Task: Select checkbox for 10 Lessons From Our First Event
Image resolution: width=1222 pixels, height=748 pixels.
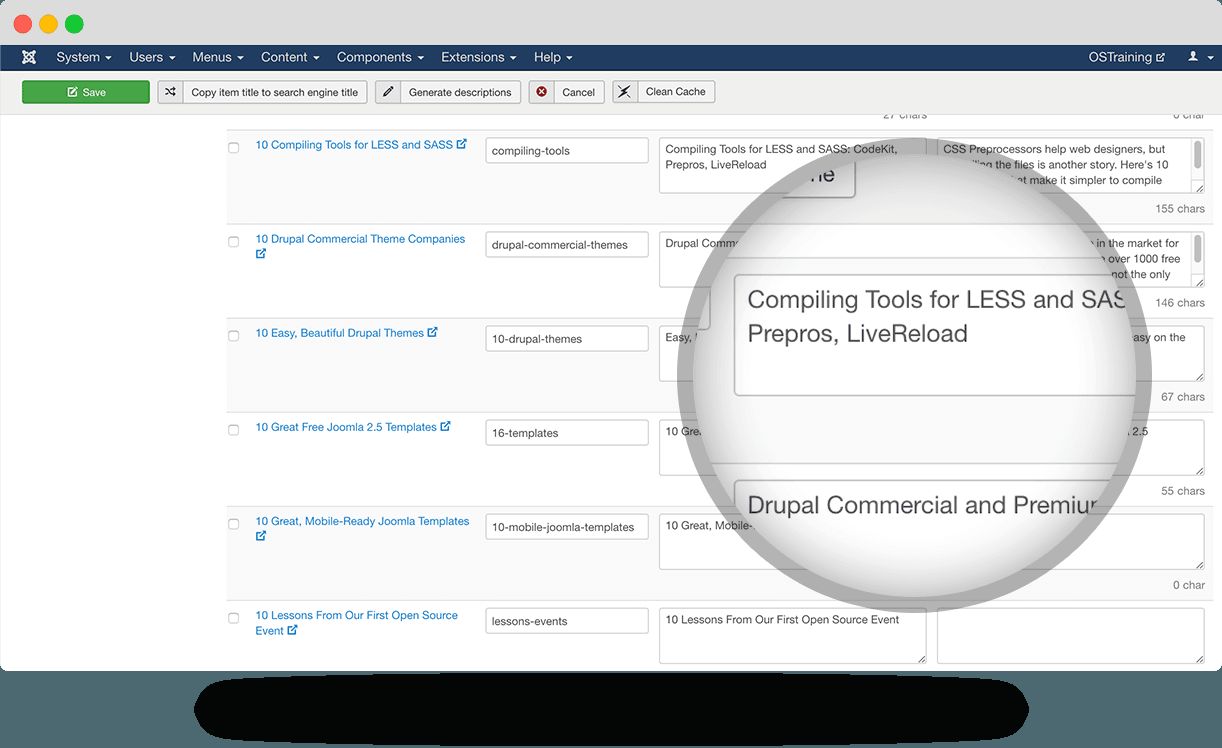Action: point(234,617)
